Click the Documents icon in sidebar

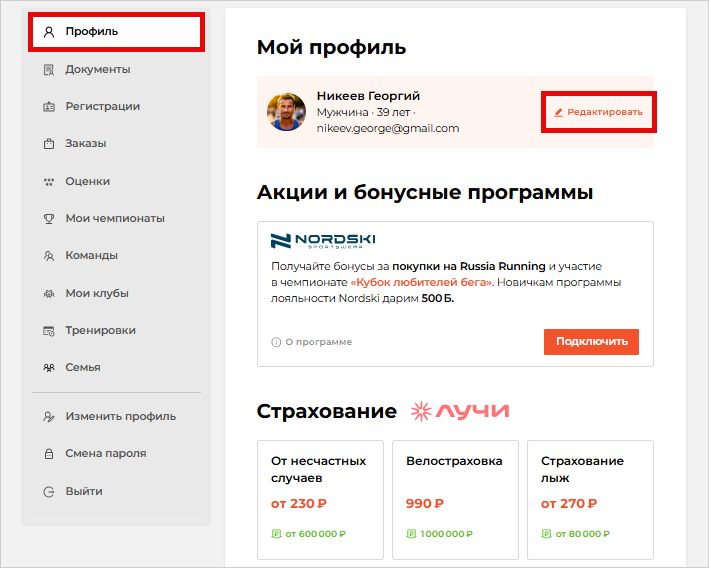[48, 70]
